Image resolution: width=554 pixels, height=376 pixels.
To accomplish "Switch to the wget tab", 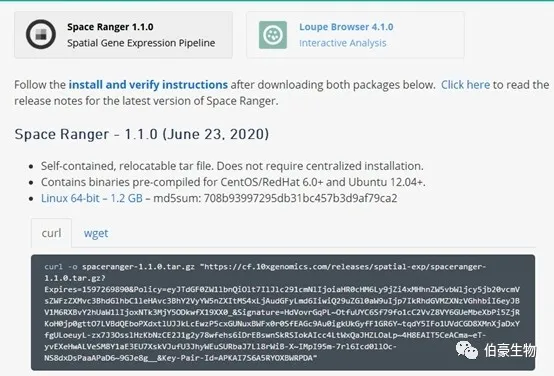I will [x=96, y=233].
